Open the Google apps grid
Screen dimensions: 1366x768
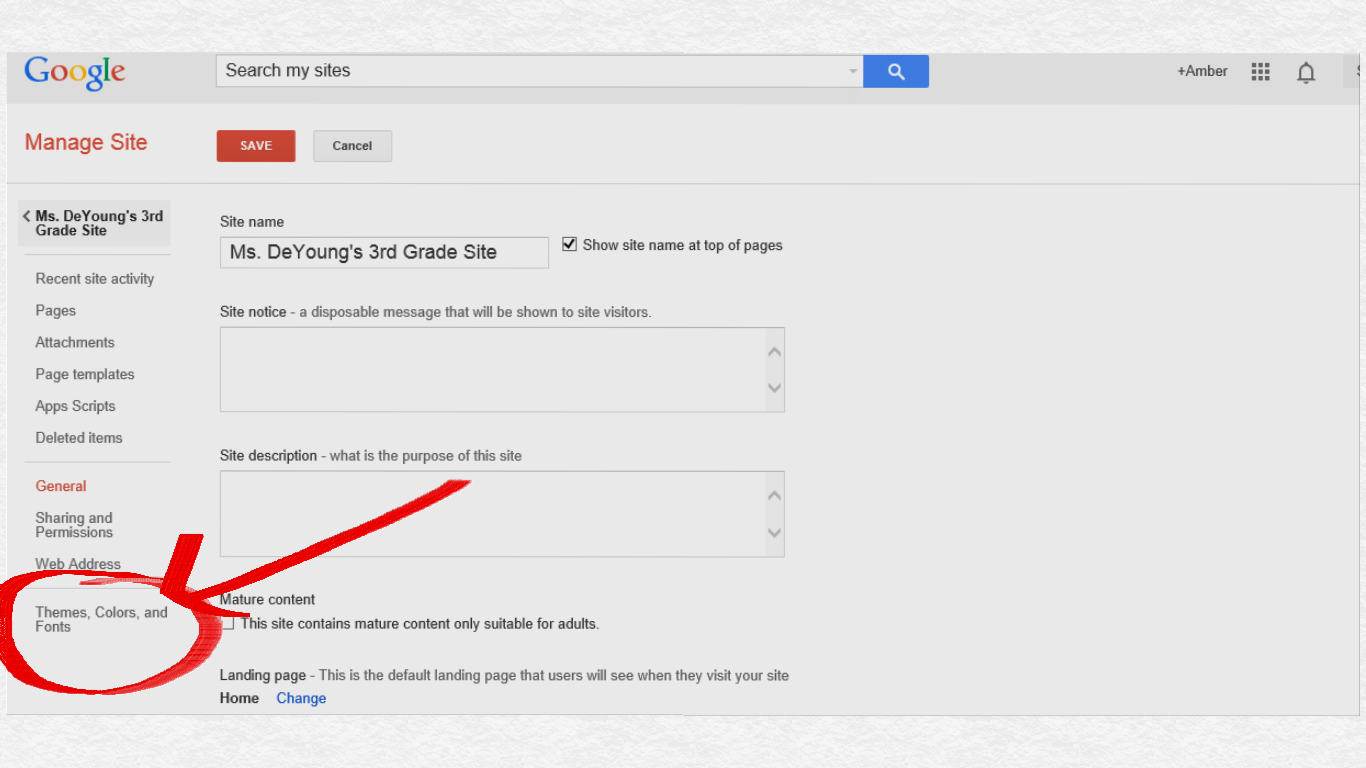click(1260, 71)
